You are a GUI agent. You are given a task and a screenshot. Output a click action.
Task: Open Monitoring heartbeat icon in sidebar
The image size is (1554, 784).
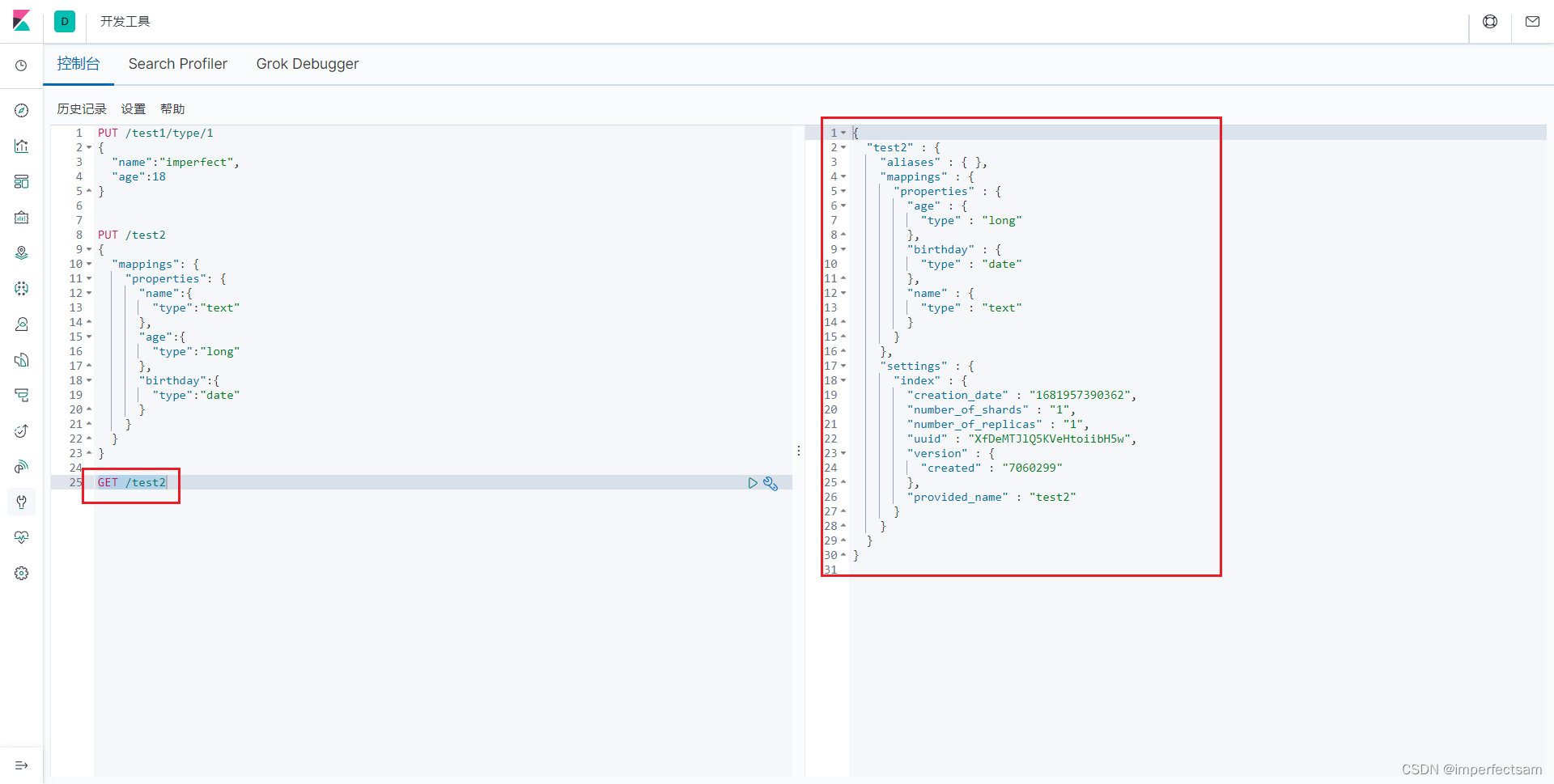[x=22, y=538]
